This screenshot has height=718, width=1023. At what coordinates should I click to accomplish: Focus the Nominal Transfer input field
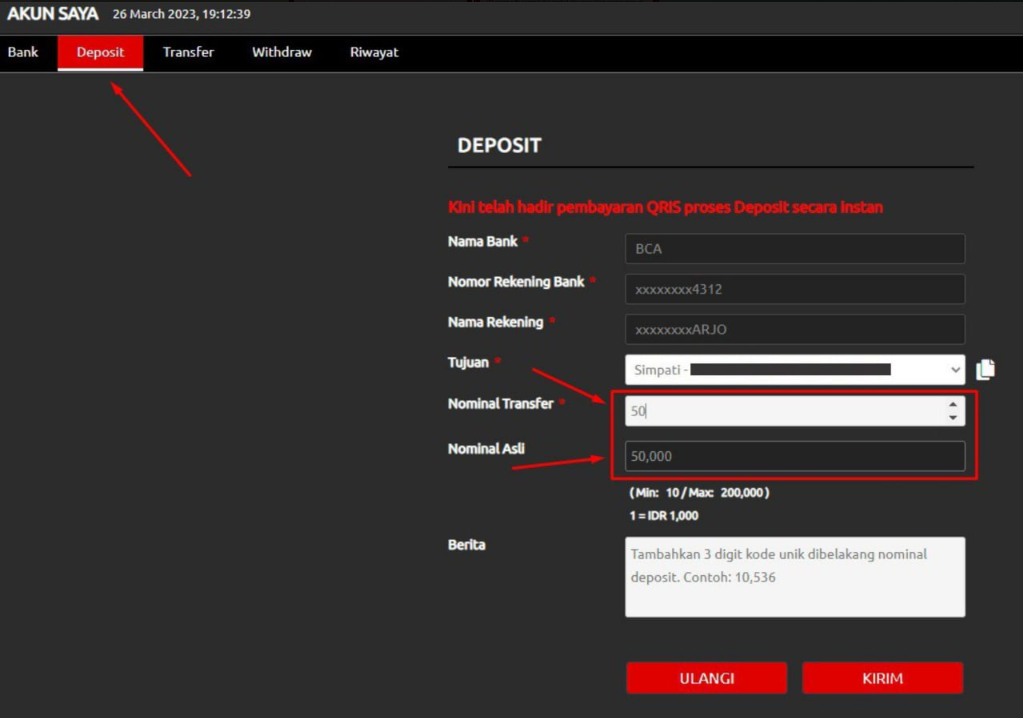tap(780, 411)
